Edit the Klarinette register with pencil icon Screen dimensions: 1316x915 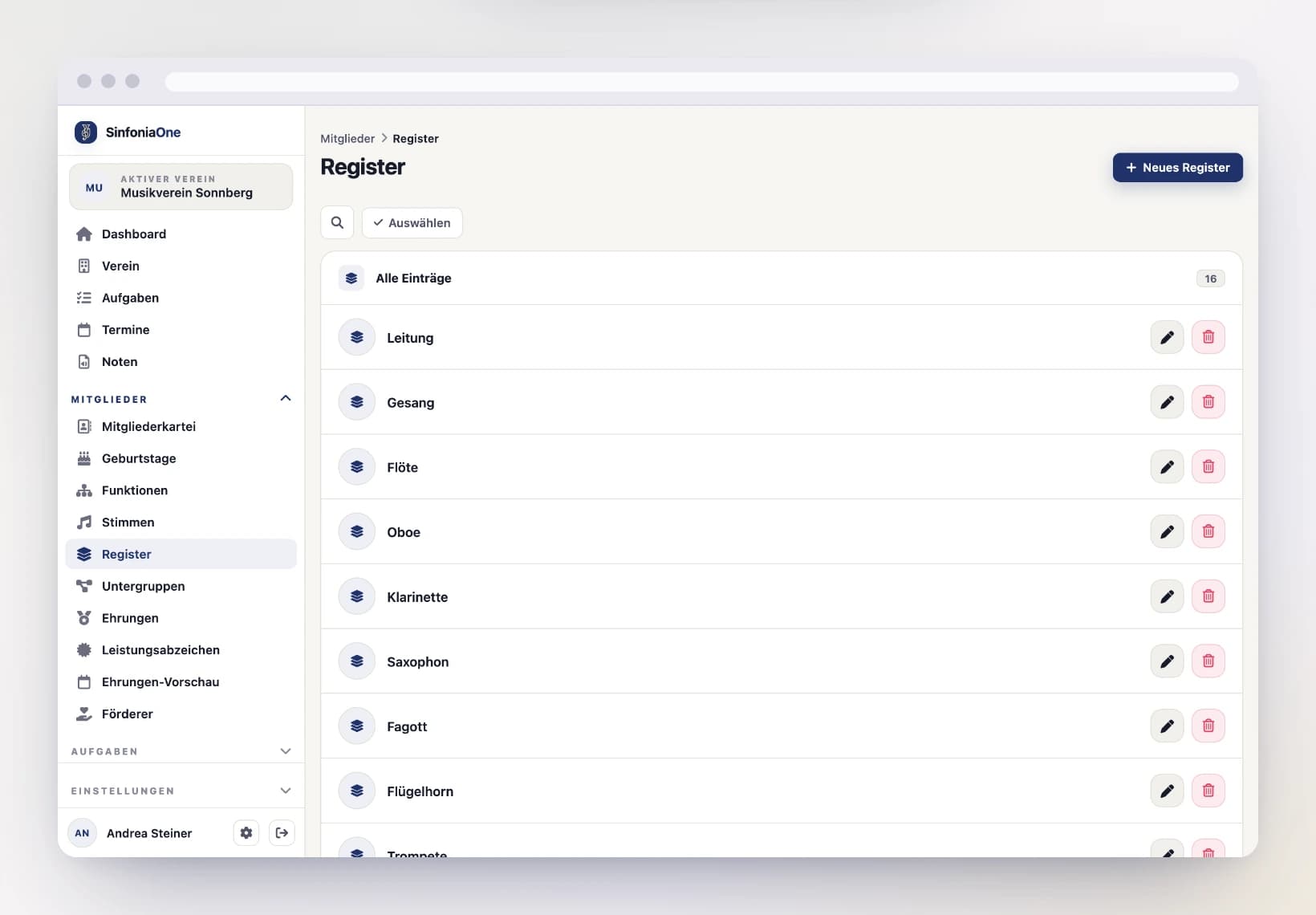click(x=1167, y=596)
